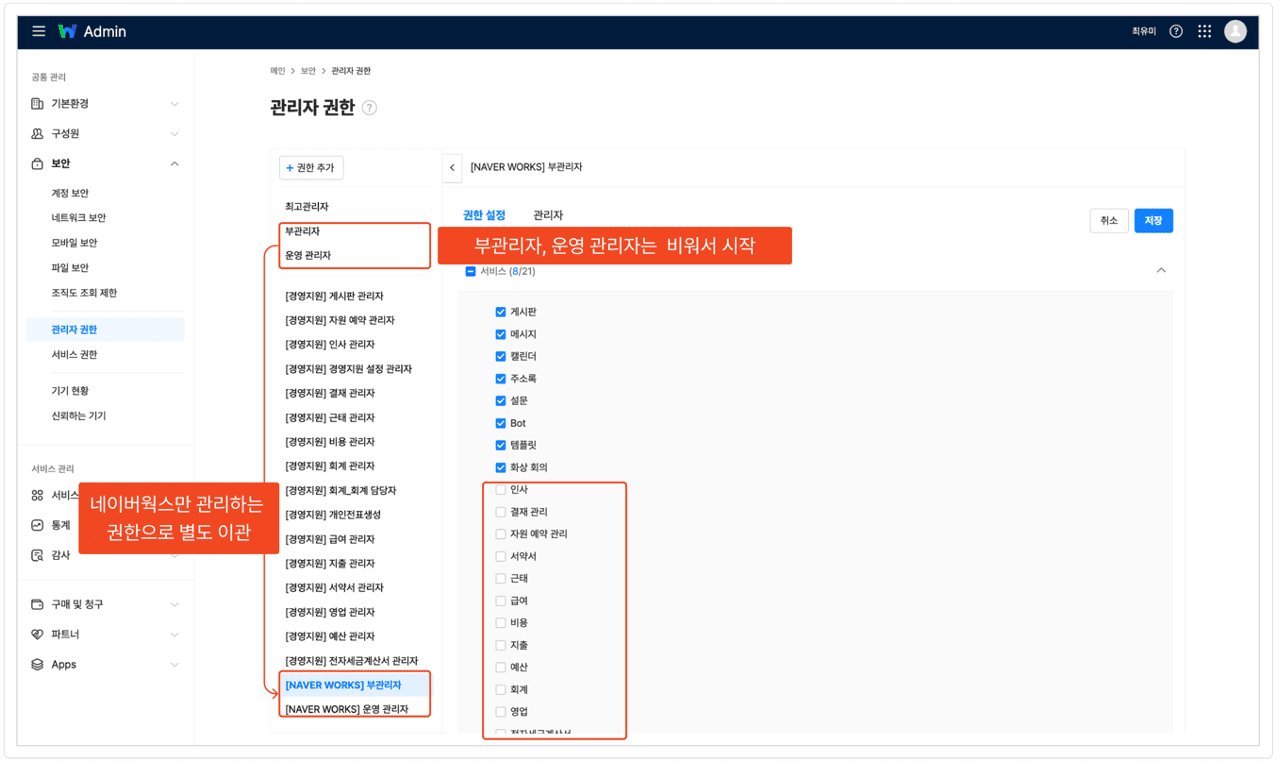Uncheck the 게시판 checkbox
Image resolution: width=1277 pixels, height=762 pixels.
pos(501,312)
